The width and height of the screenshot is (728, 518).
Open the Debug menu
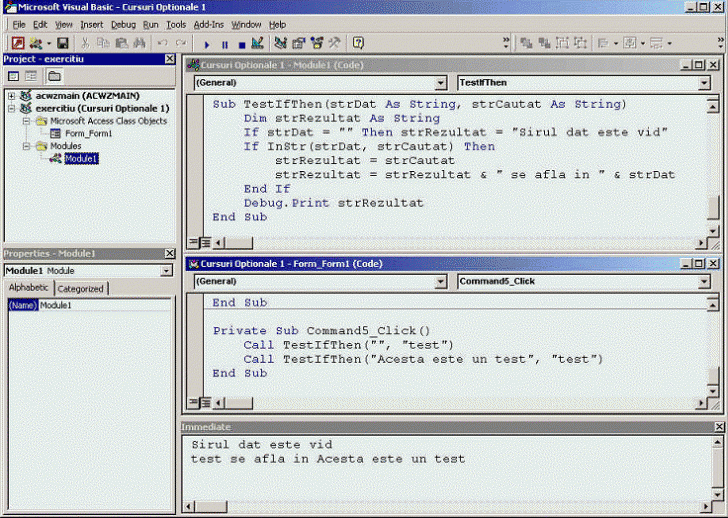123,25
